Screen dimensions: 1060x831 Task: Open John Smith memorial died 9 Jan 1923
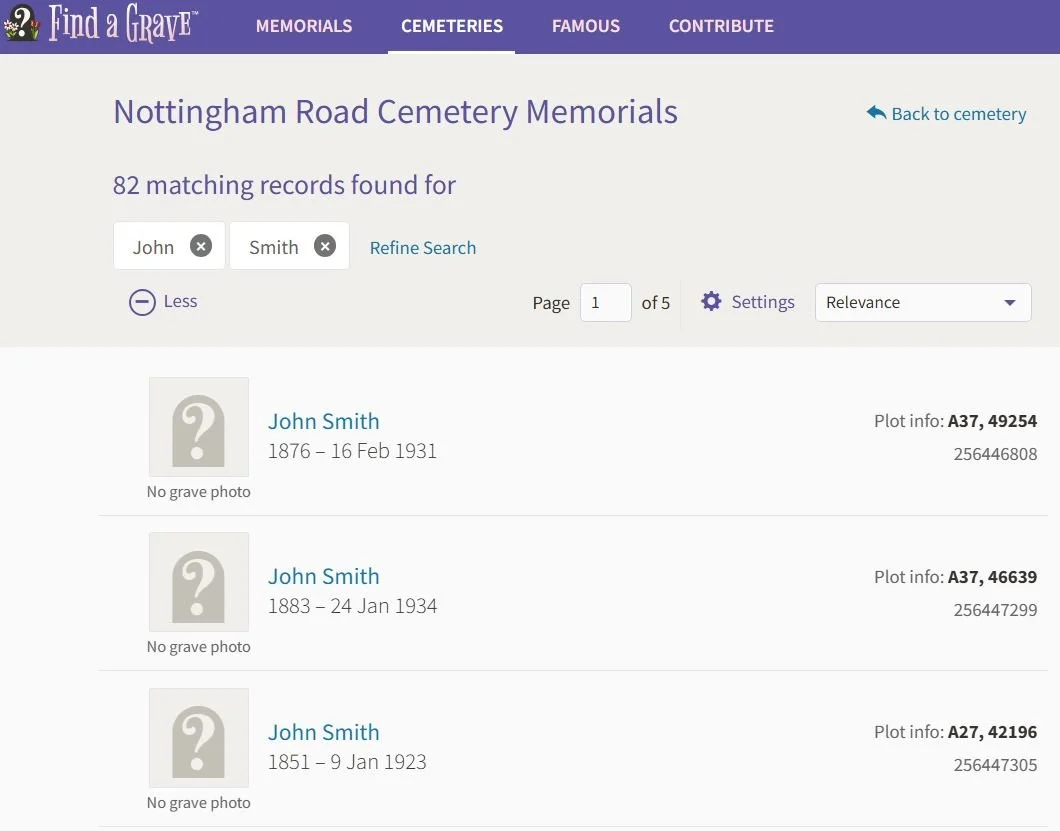click(324, 732)
